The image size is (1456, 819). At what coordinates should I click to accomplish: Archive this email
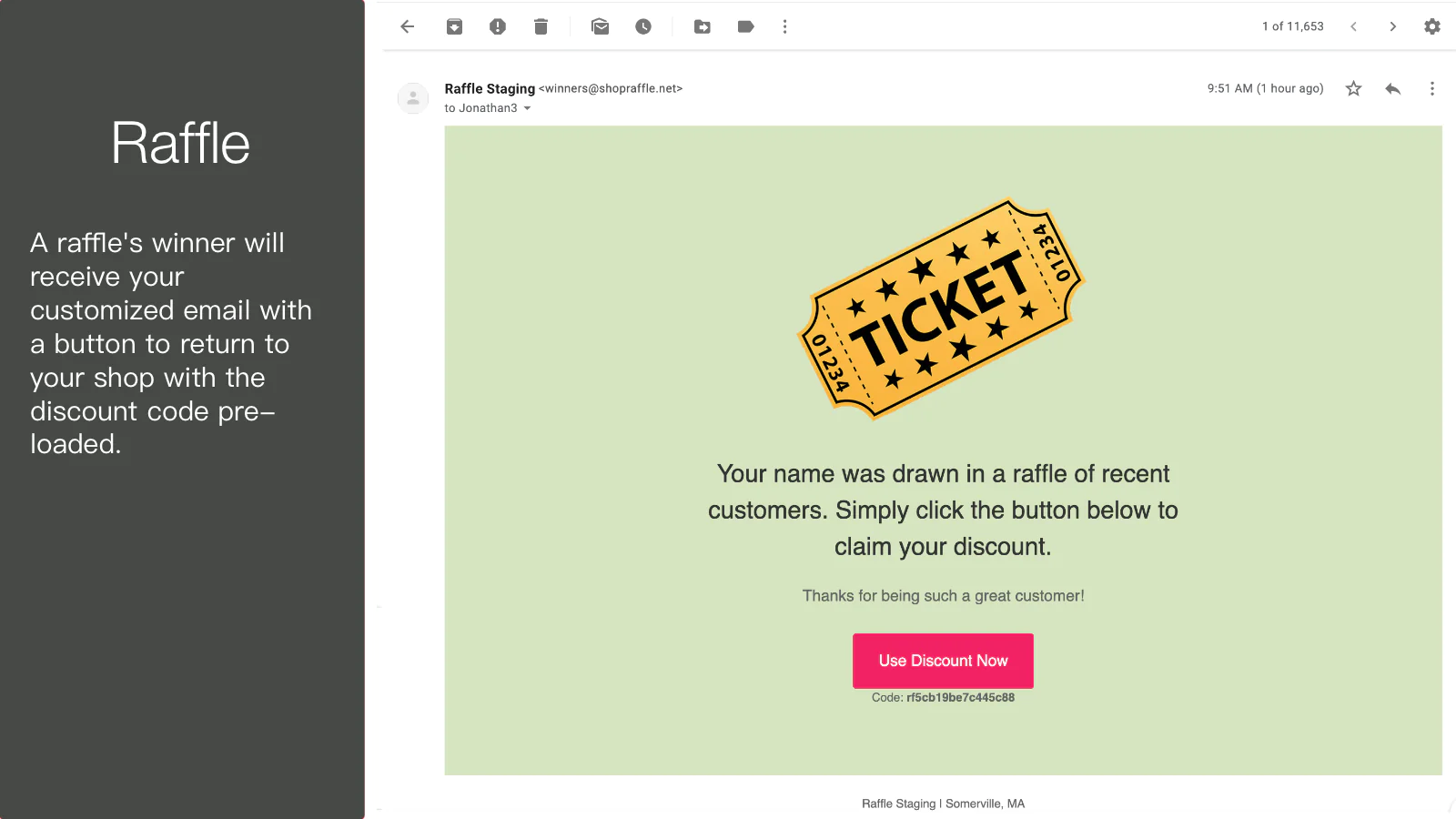(x=454, y=26)
